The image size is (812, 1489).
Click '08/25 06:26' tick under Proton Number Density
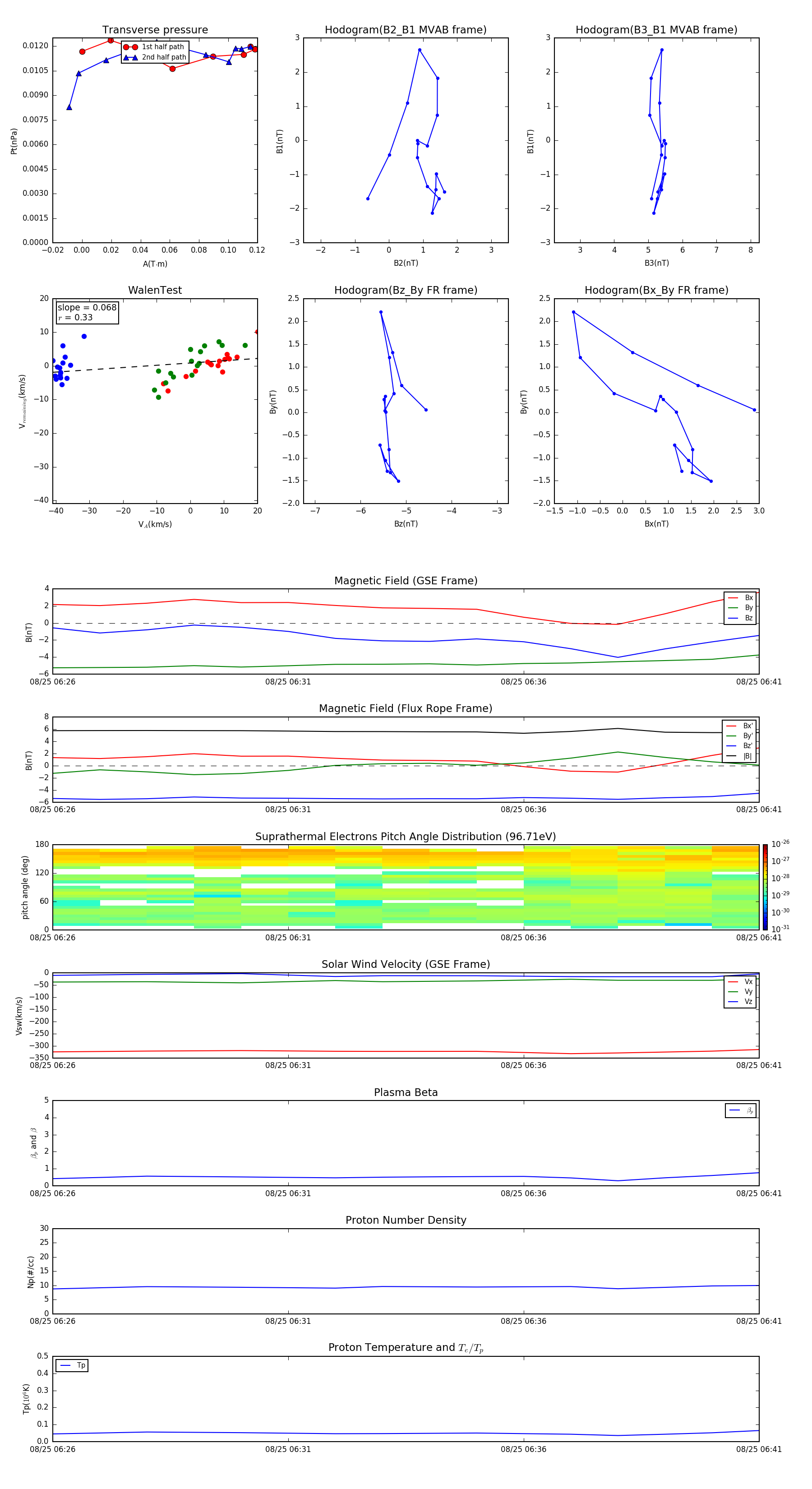(x=53, y=1321)
